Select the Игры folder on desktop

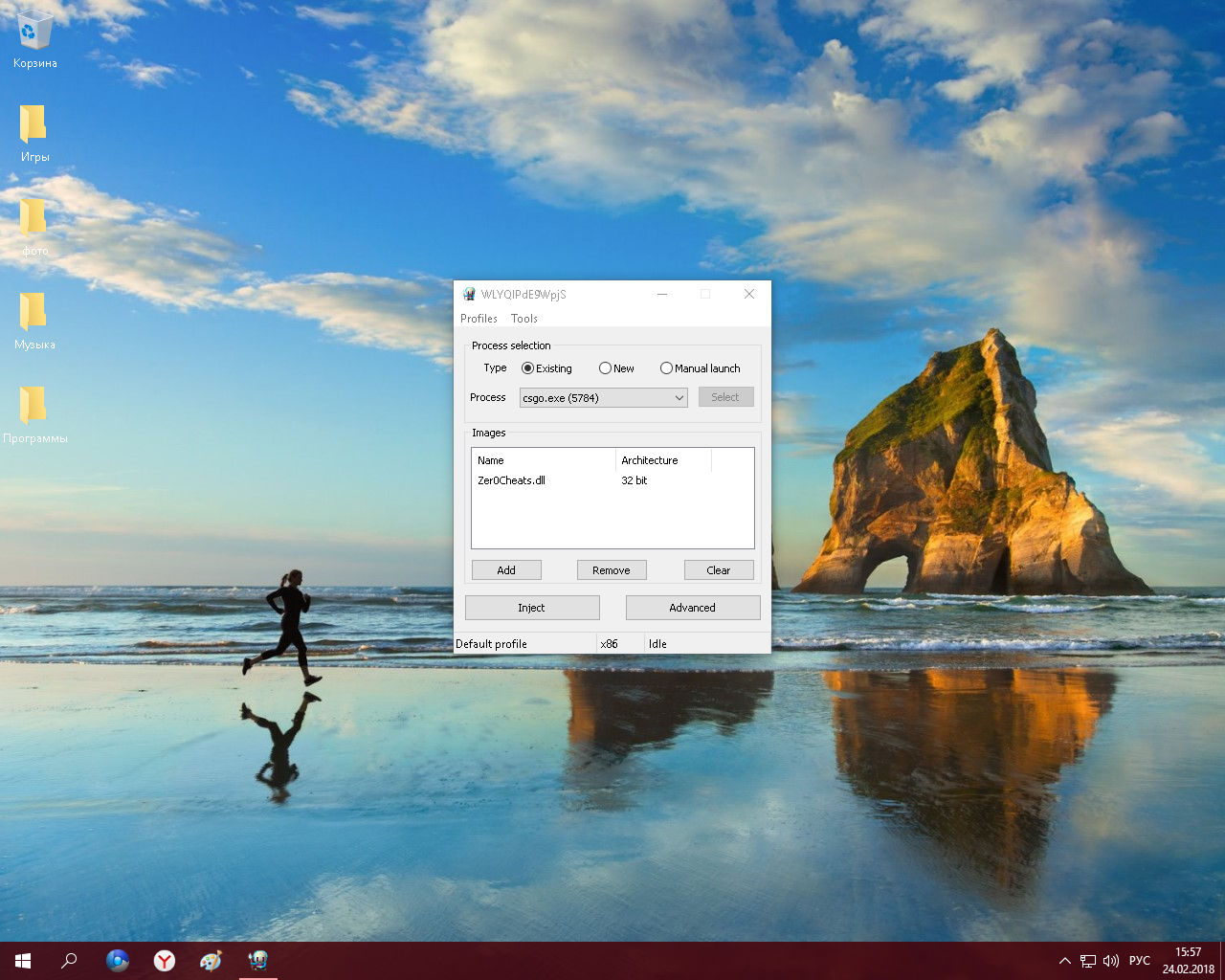33,125
